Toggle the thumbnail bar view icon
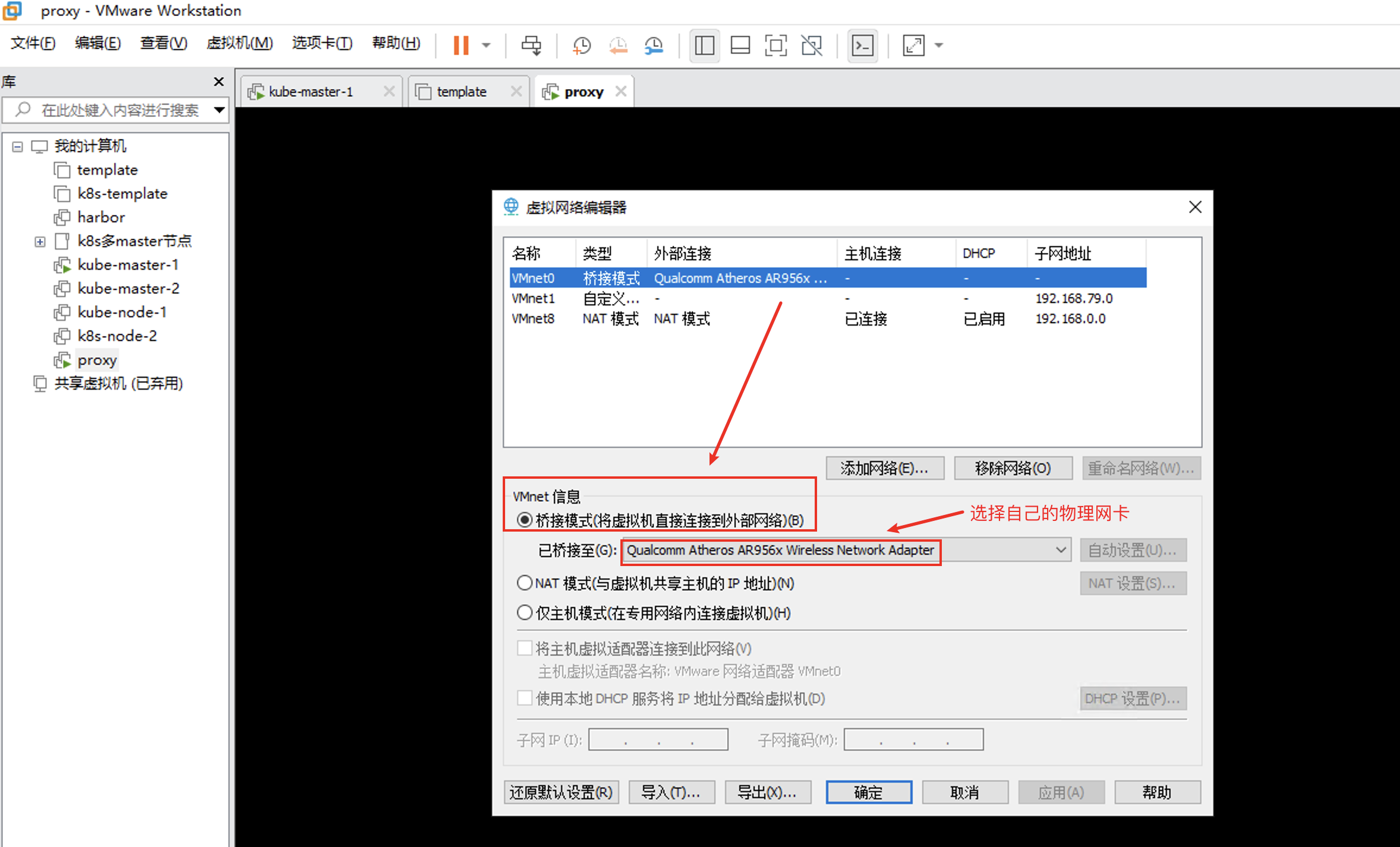The image size is (1400, 847). click(740, 45)
